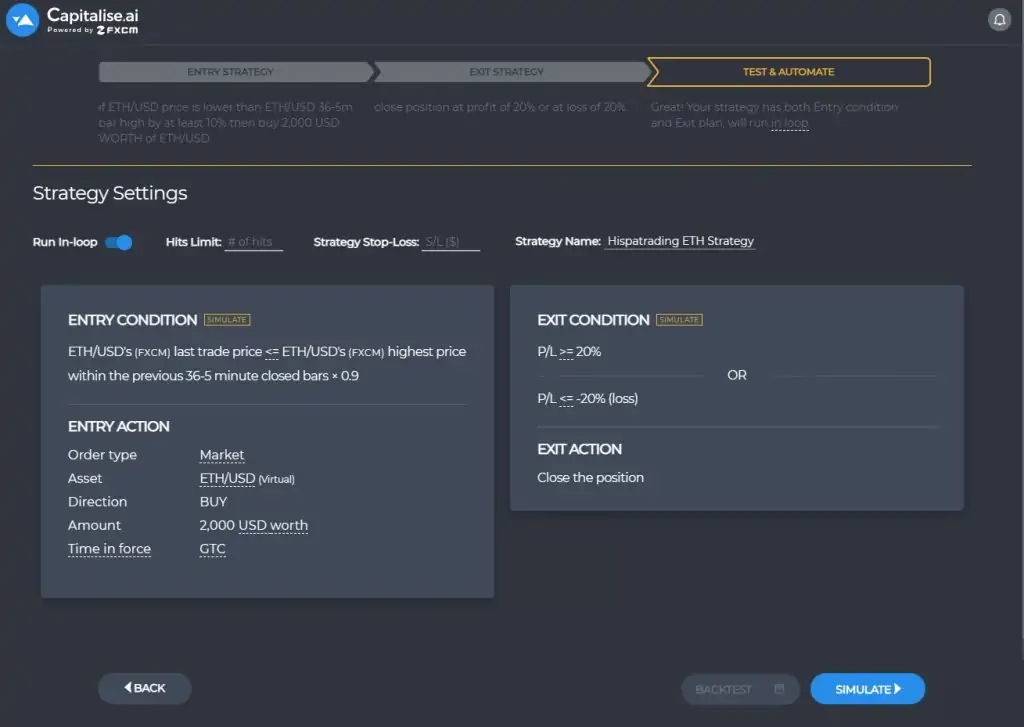Change the ETH/USD asset value
Screen dimensions: 1024x727
point(227,478)
